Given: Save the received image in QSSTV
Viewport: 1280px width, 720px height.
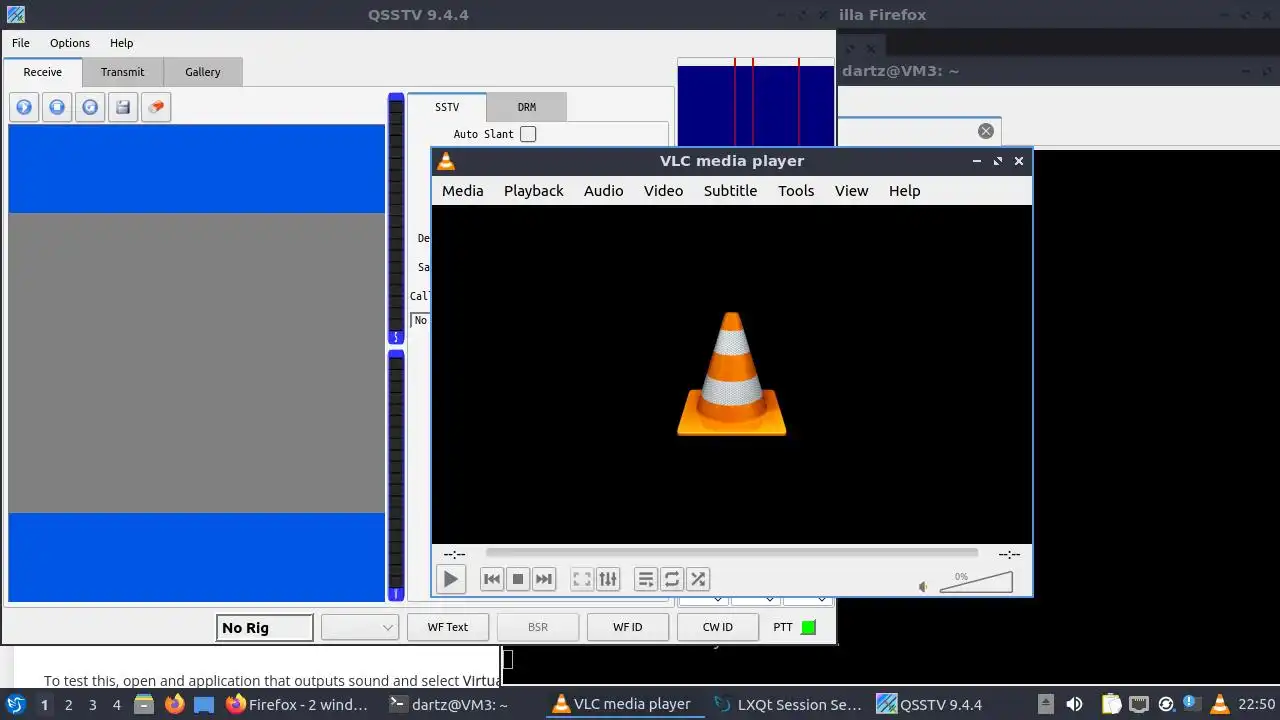Looking at the screenshot, I should [123, 107].
